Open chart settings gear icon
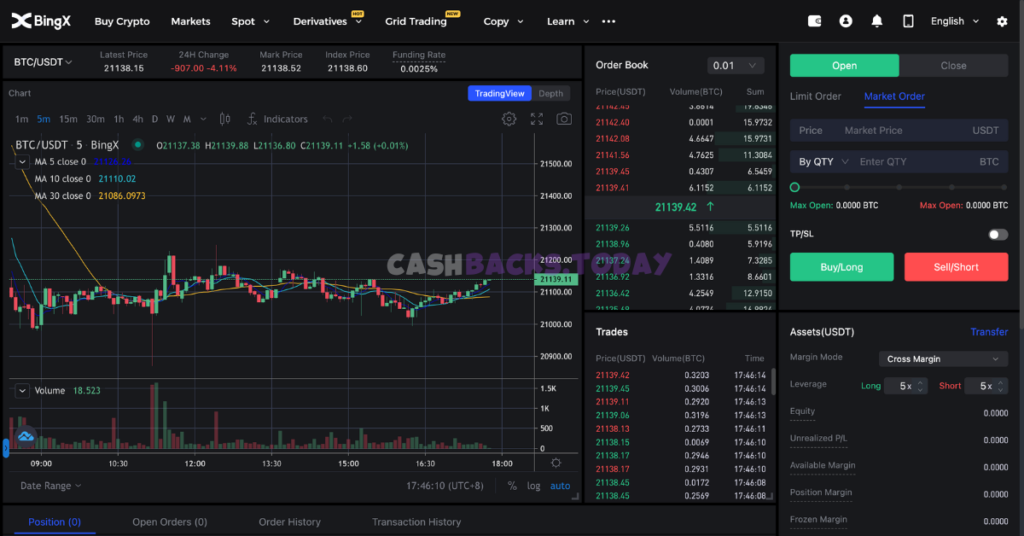The image size is (1024, 536). (509, 119)
